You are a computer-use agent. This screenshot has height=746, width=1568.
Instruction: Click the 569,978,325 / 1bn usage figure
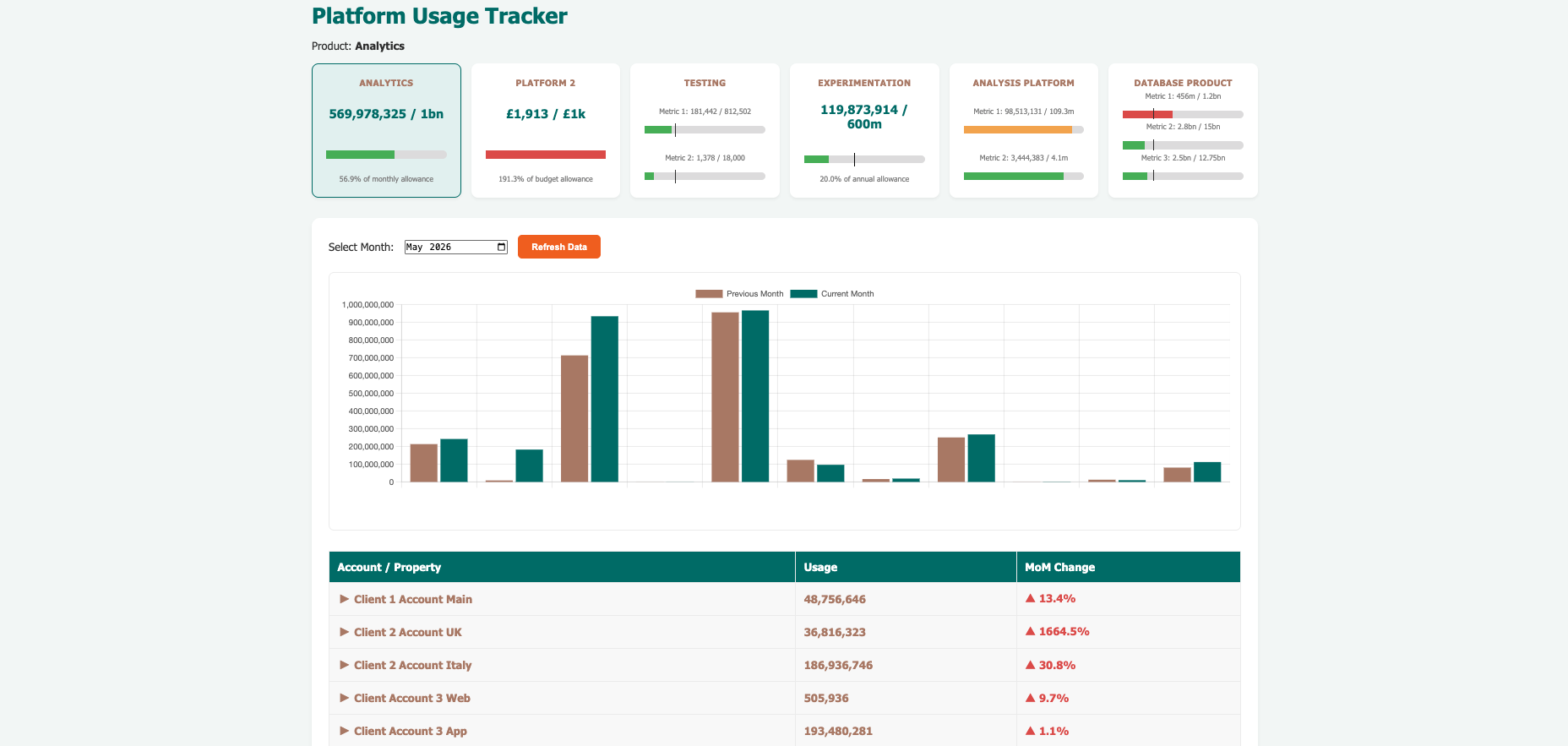[x=386, y=114]
